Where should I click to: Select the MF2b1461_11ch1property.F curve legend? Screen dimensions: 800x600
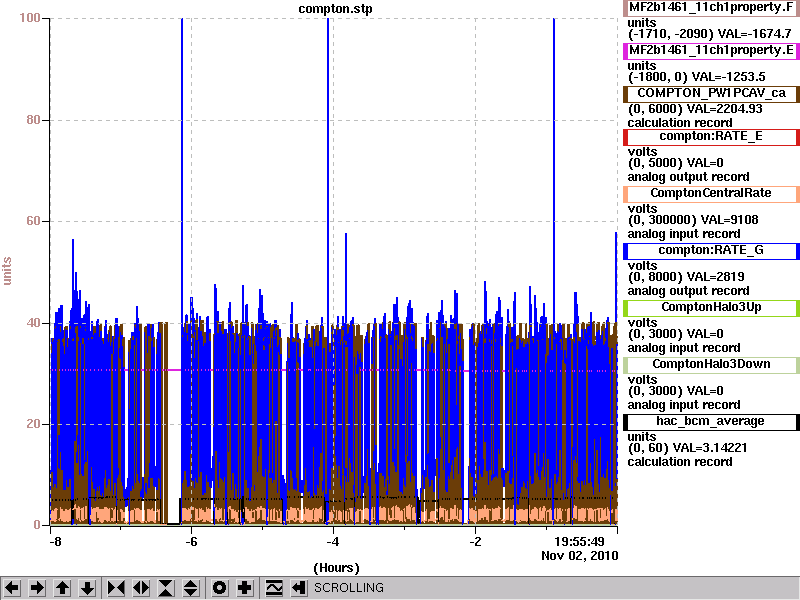tap(711, 8)
